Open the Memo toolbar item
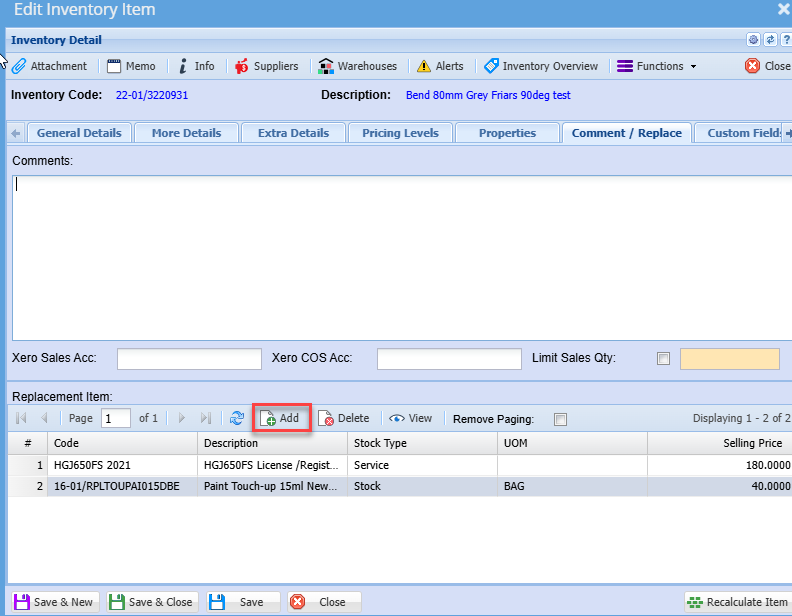 click(131, 66)
